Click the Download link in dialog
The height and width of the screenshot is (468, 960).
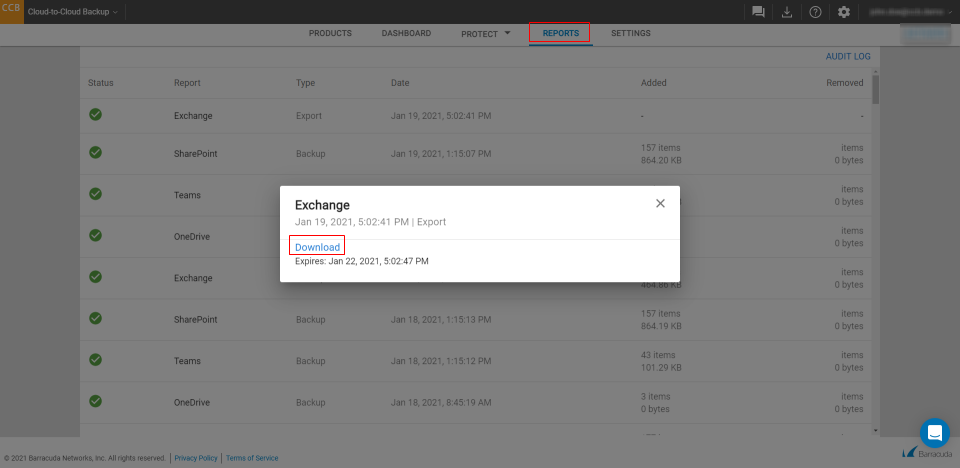point(317,247)
